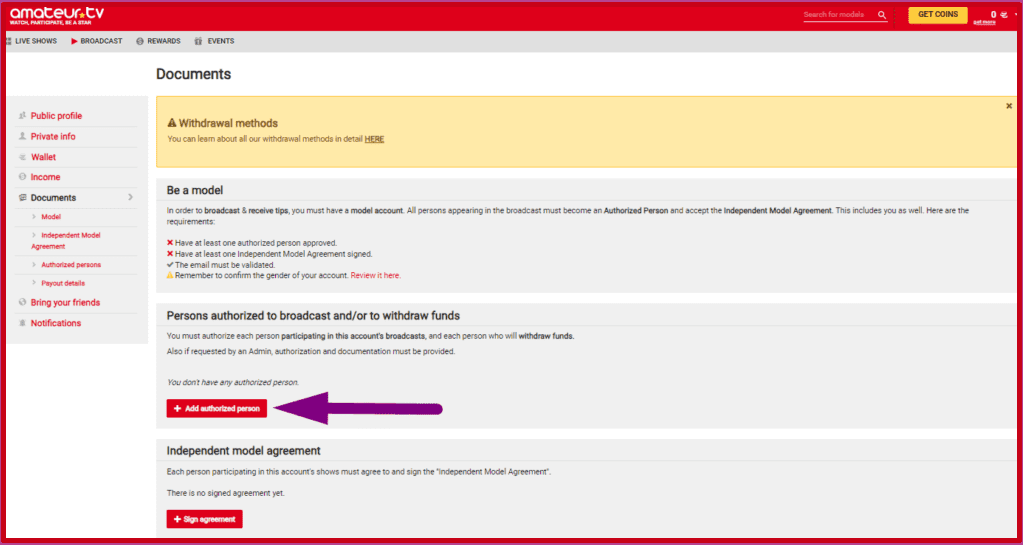
Task: Expand the Authorized persons sub-item
Action: 70,265
